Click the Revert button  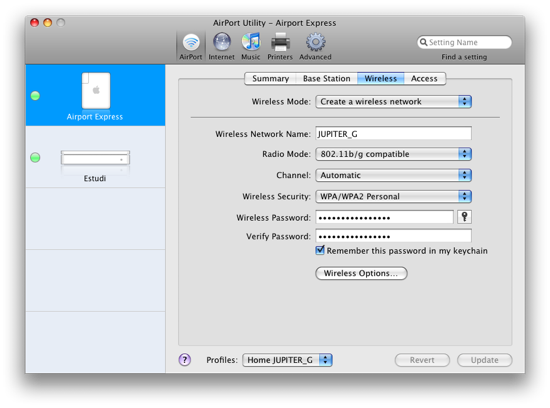coord(422,360)
